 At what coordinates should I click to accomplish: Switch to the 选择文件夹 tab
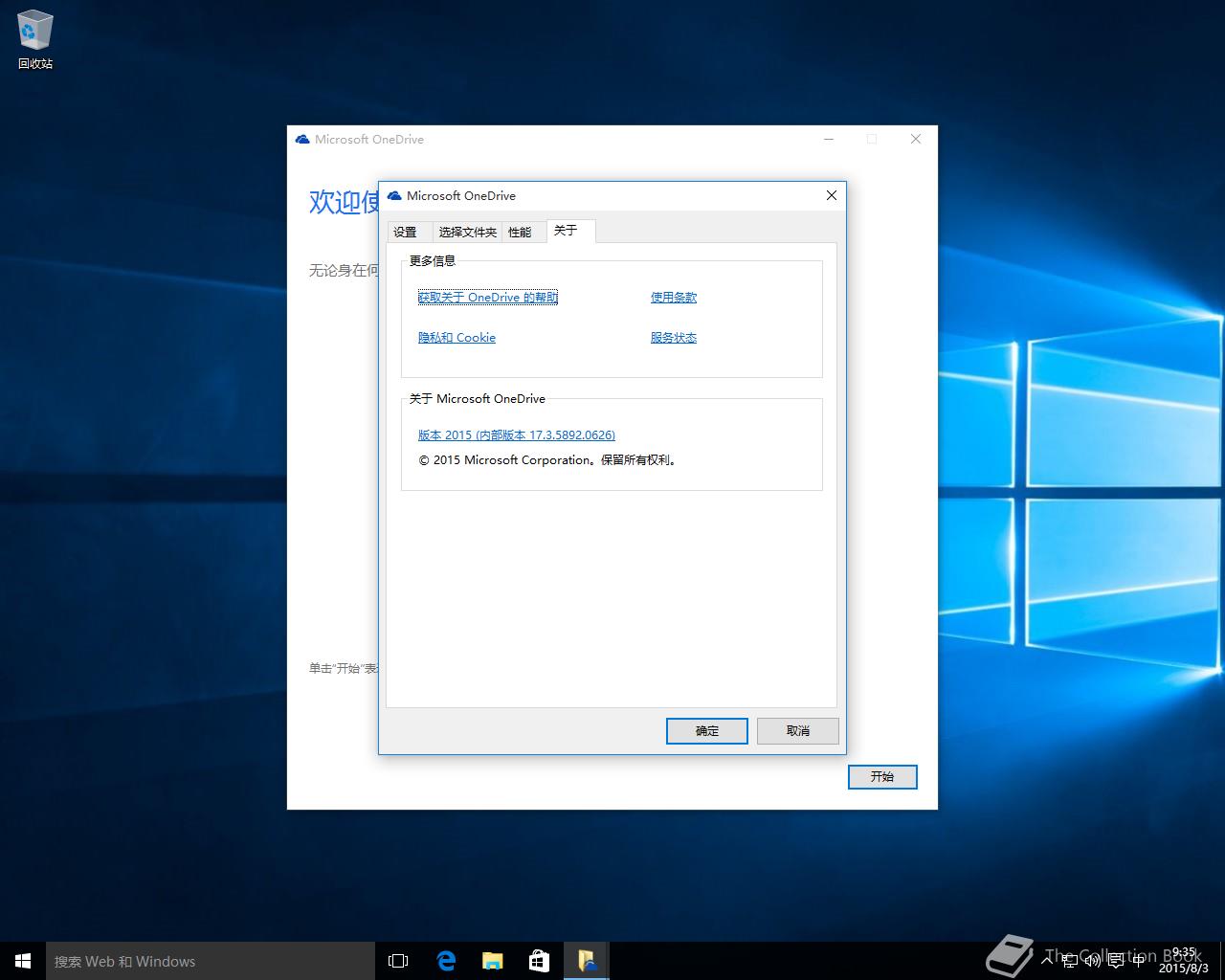pos(467,232)
